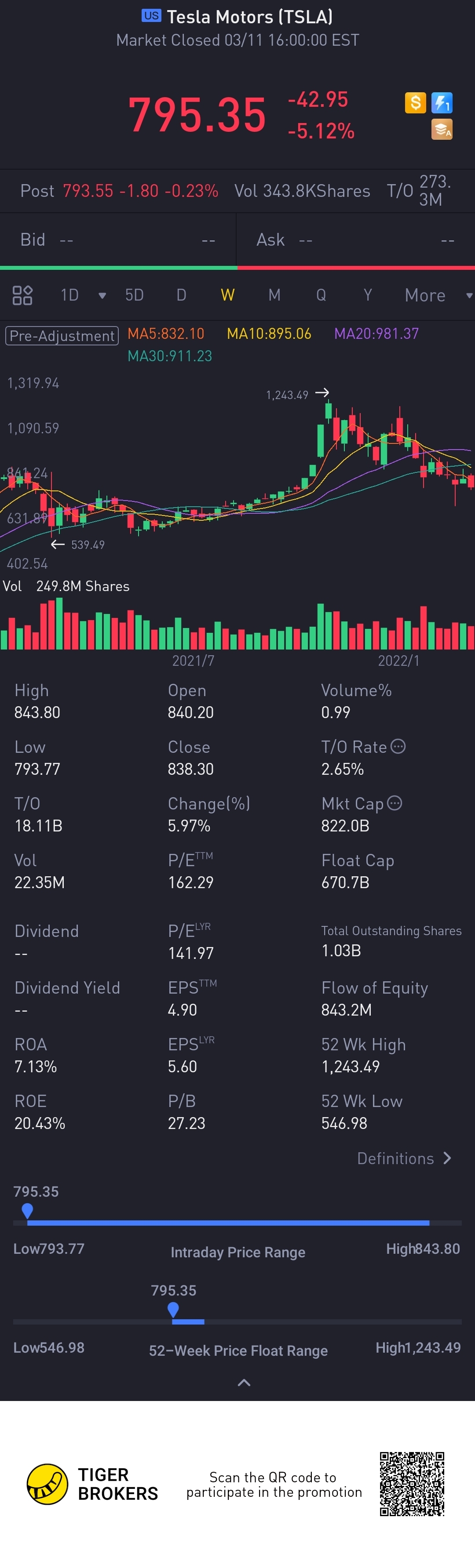Viewport: 475px width, 1568px height.
Task: Click the Mkt Cap info icon
Action: pos(395,803)
